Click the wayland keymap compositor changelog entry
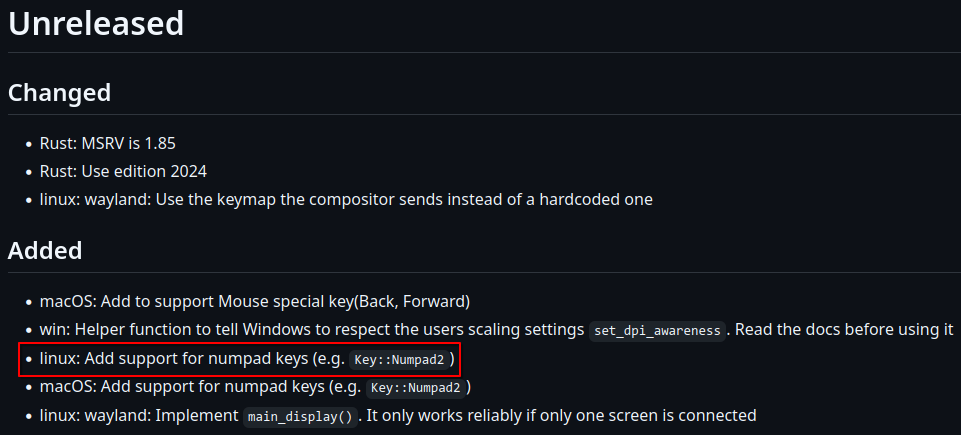The width and height of the screenshot is (961, 435). pyautogui.click(x=346, y=199)
